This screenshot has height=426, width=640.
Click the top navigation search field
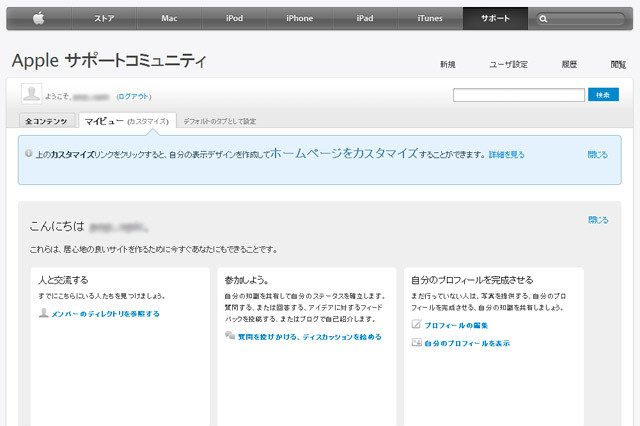tap(580, 19)
